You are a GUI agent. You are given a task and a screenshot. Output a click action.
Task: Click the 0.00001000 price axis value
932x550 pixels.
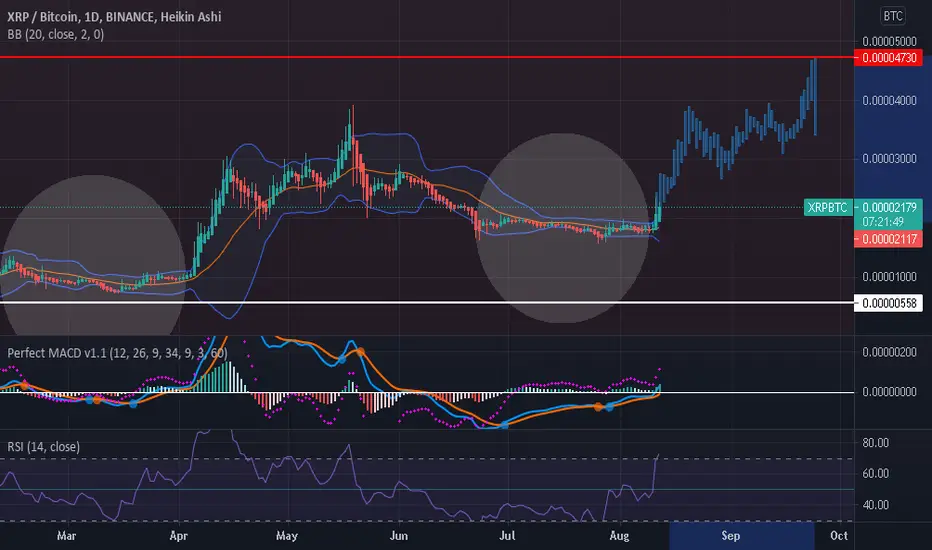889,276
